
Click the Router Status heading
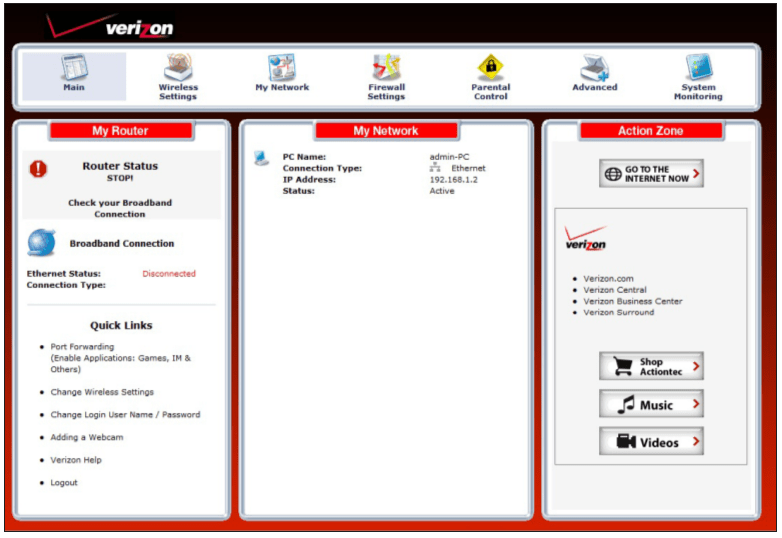120,166
